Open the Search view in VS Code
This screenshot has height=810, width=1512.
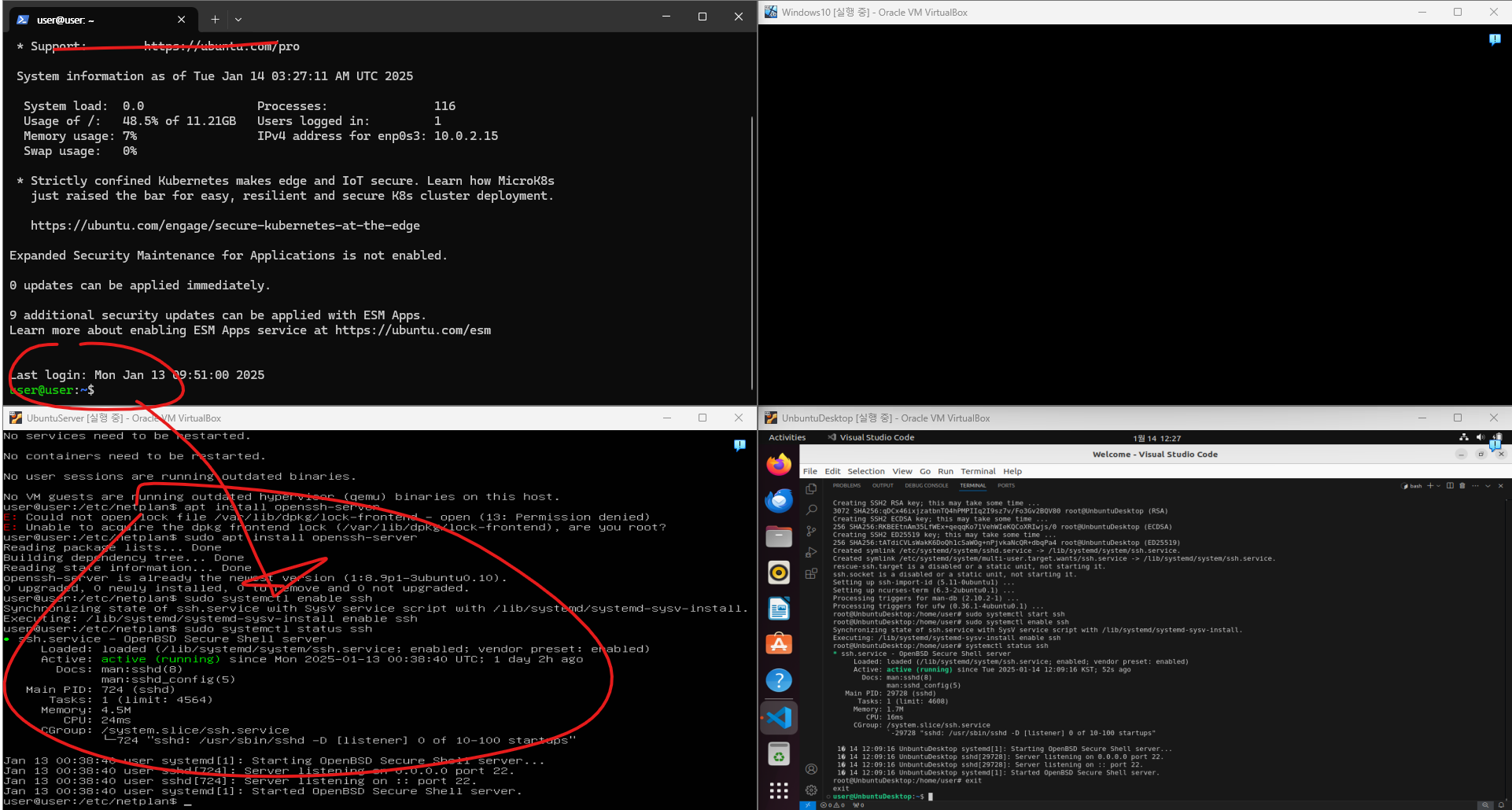tap(811, 510)
